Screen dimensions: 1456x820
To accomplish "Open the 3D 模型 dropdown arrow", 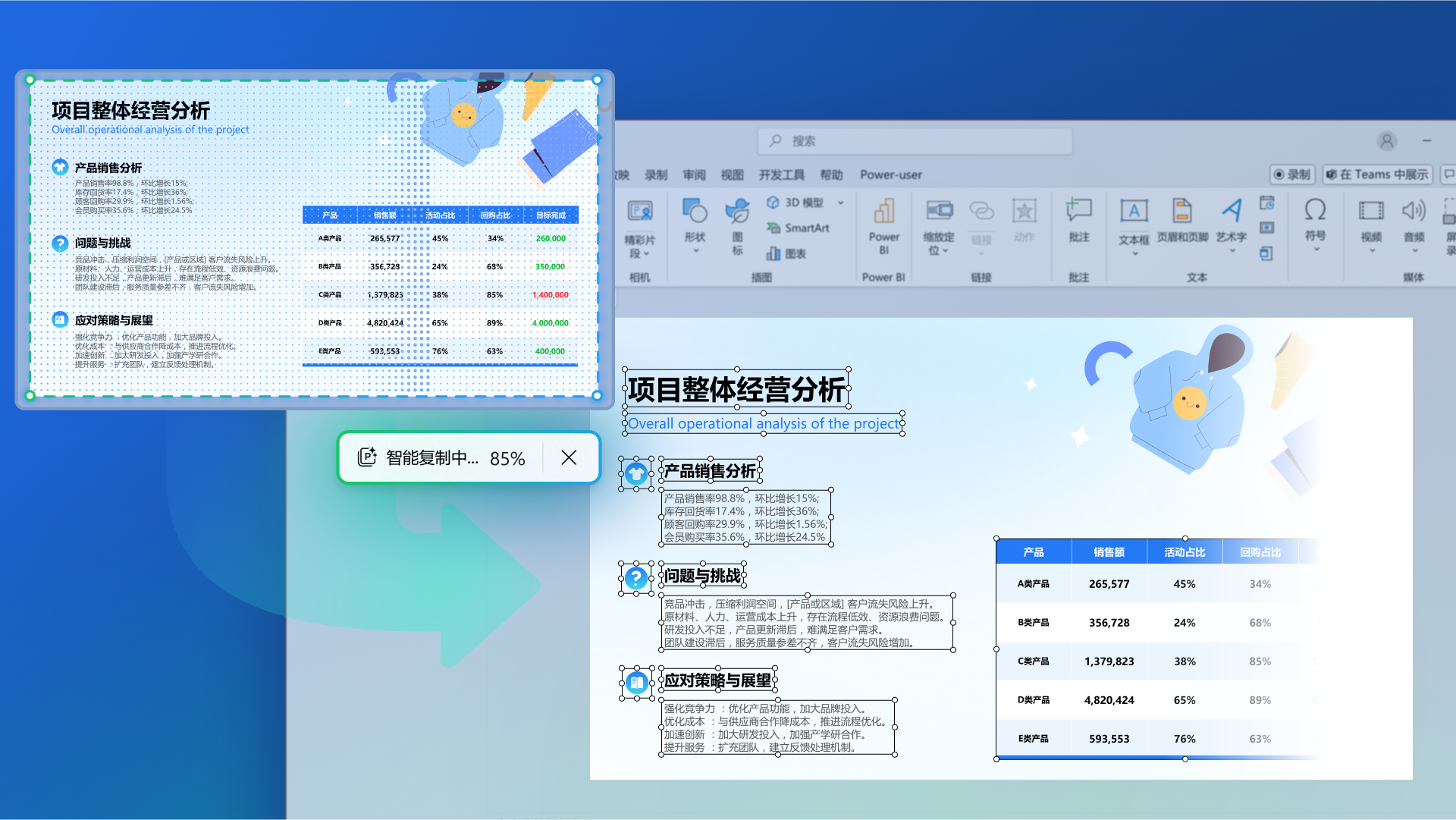I will [839, 203].
